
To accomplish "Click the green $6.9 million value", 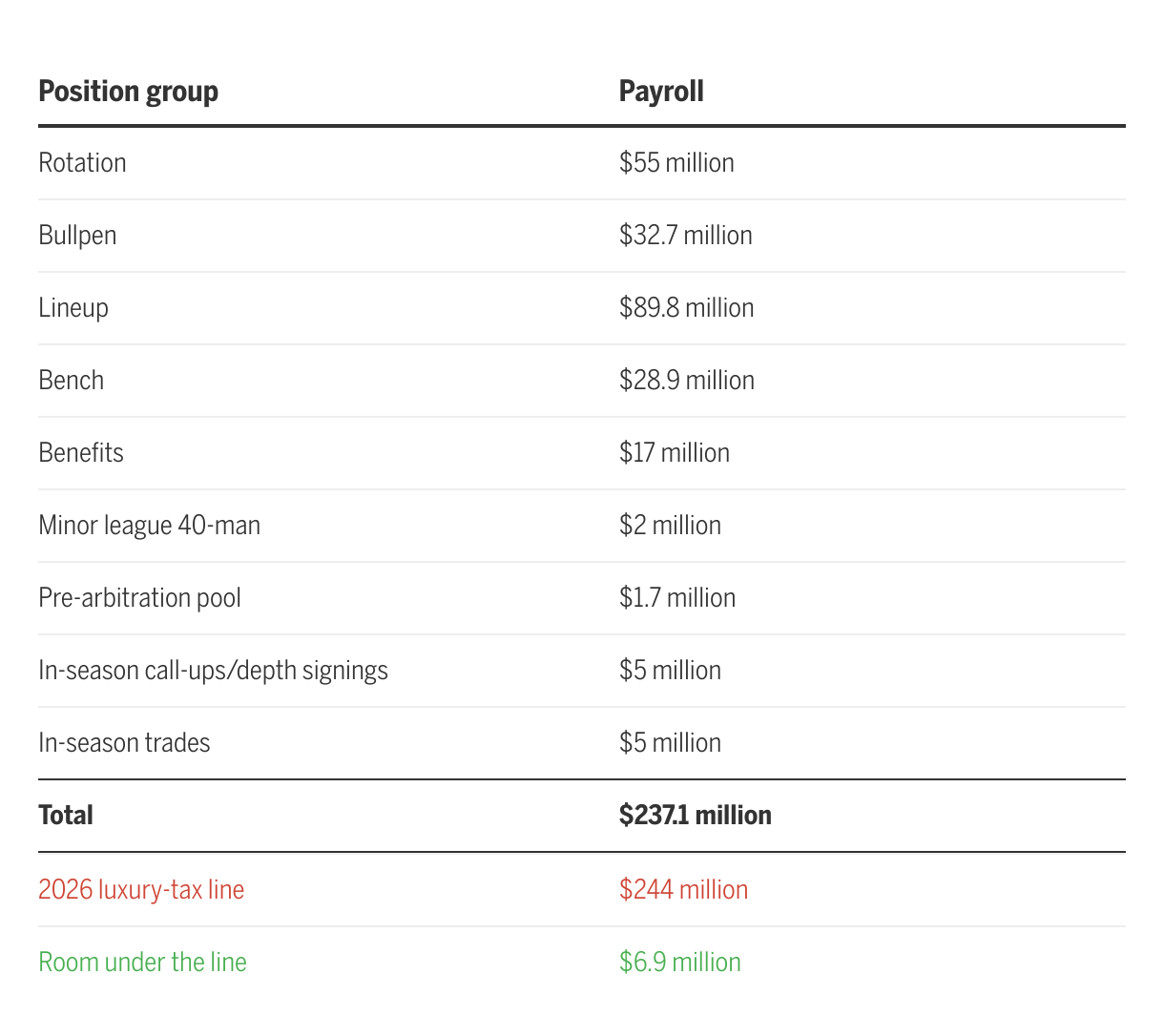I will click(679, 963).
